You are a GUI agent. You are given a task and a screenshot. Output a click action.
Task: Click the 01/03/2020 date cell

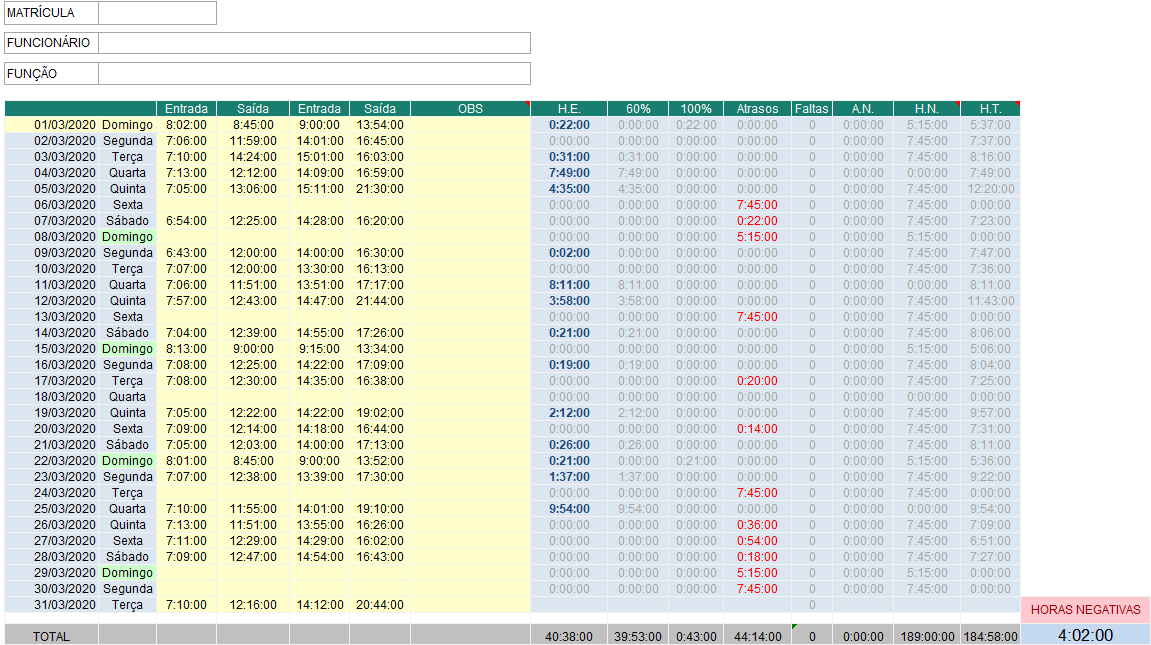[65, 125]
